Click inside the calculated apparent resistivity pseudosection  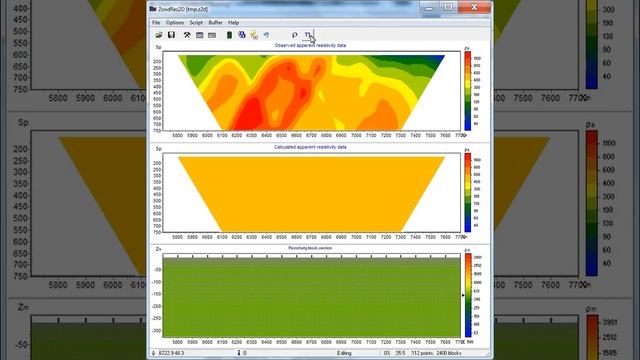pos(310,194)
